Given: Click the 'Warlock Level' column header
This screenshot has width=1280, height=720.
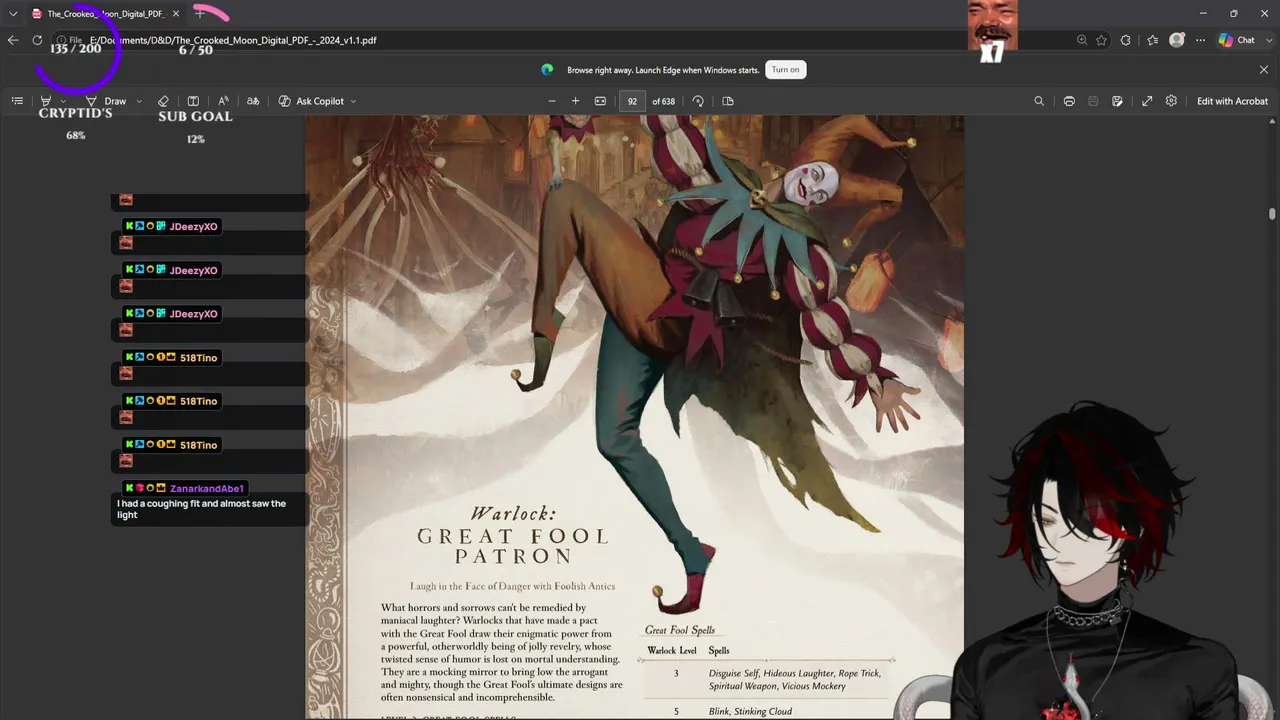Looking at the screenshot, I should 672,651.
